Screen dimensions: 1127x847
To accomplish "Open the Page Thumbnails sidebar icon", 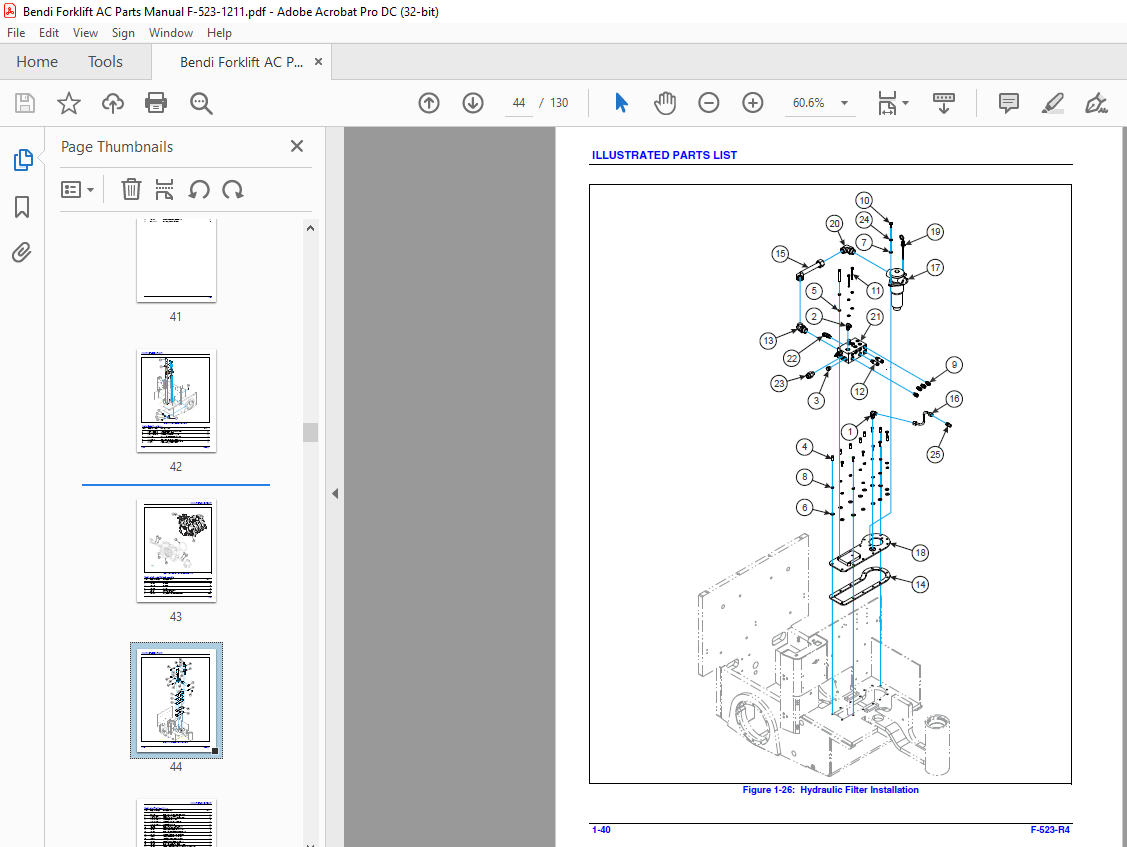I will coord(22,160).
